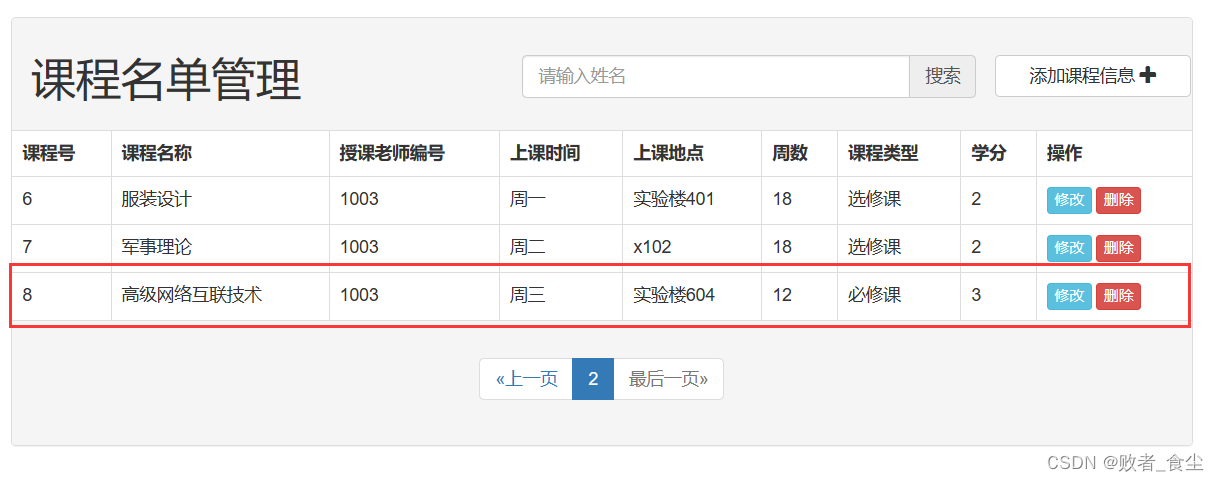Click 修改 for the 军事理论 row
This screenshot has width=1219, height=481.
click(x=1069, y=248)
